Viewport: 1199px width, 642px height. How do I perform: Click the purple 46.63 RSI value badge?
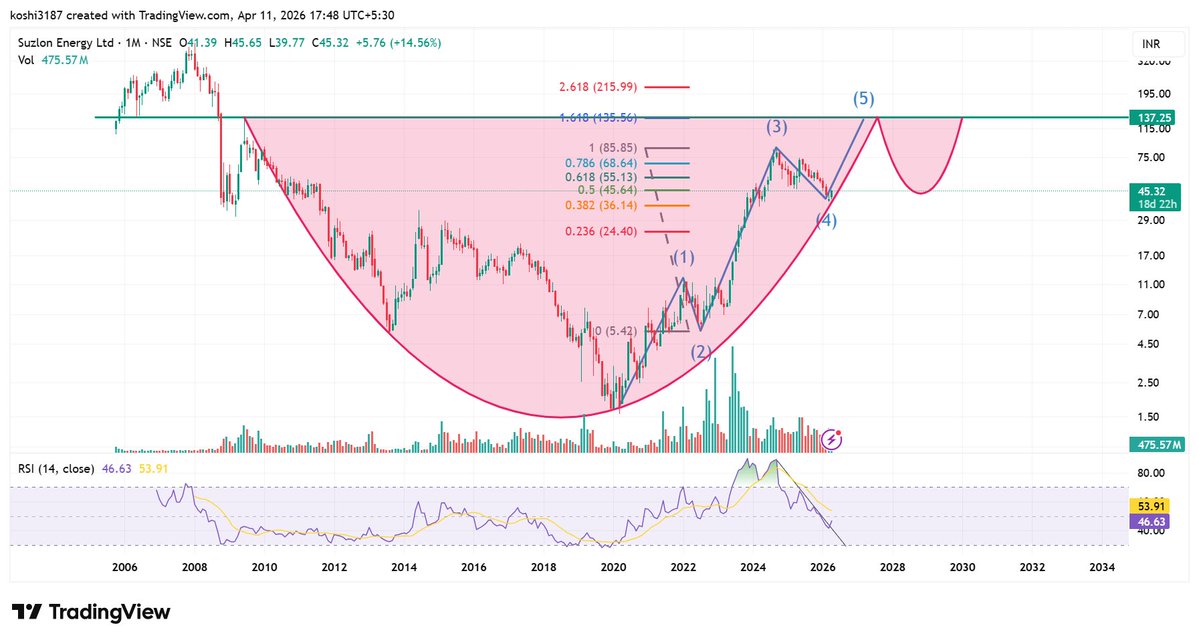1149,522
